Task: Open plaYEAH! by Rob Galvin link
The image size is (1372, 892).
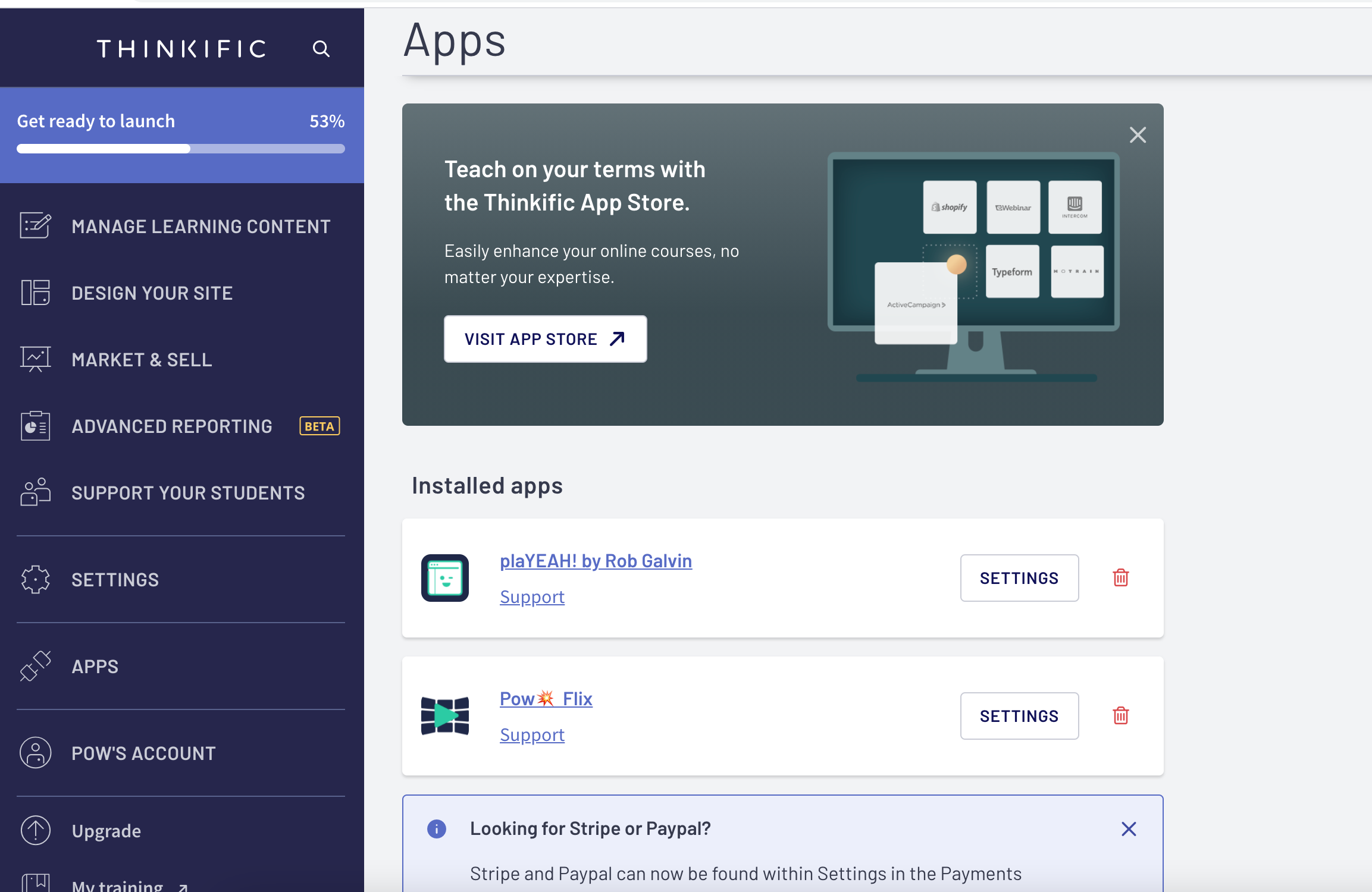Action: click(x=596, y=561)
